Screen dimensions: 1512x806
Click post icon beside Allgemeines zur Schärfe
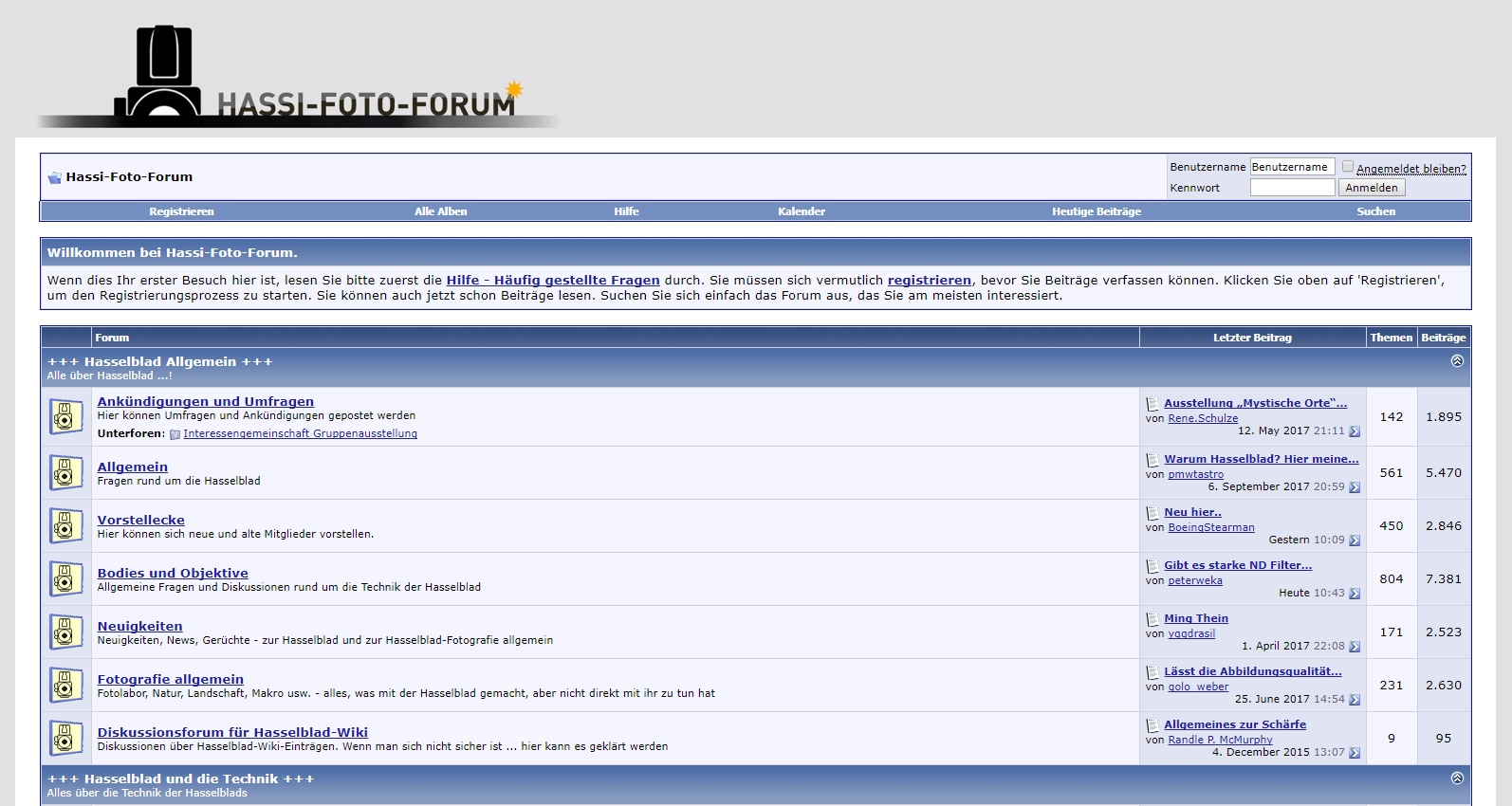(1152, 725)
